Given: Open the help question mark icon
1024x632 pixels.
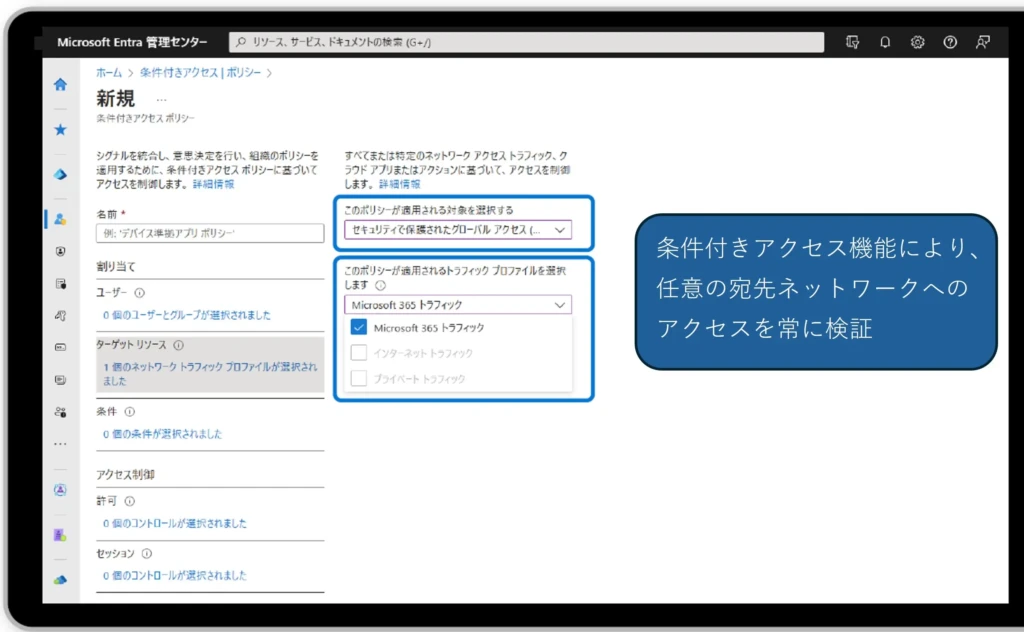Looking at the screenshot, I should pyautogui.click(x=950, y=42).
